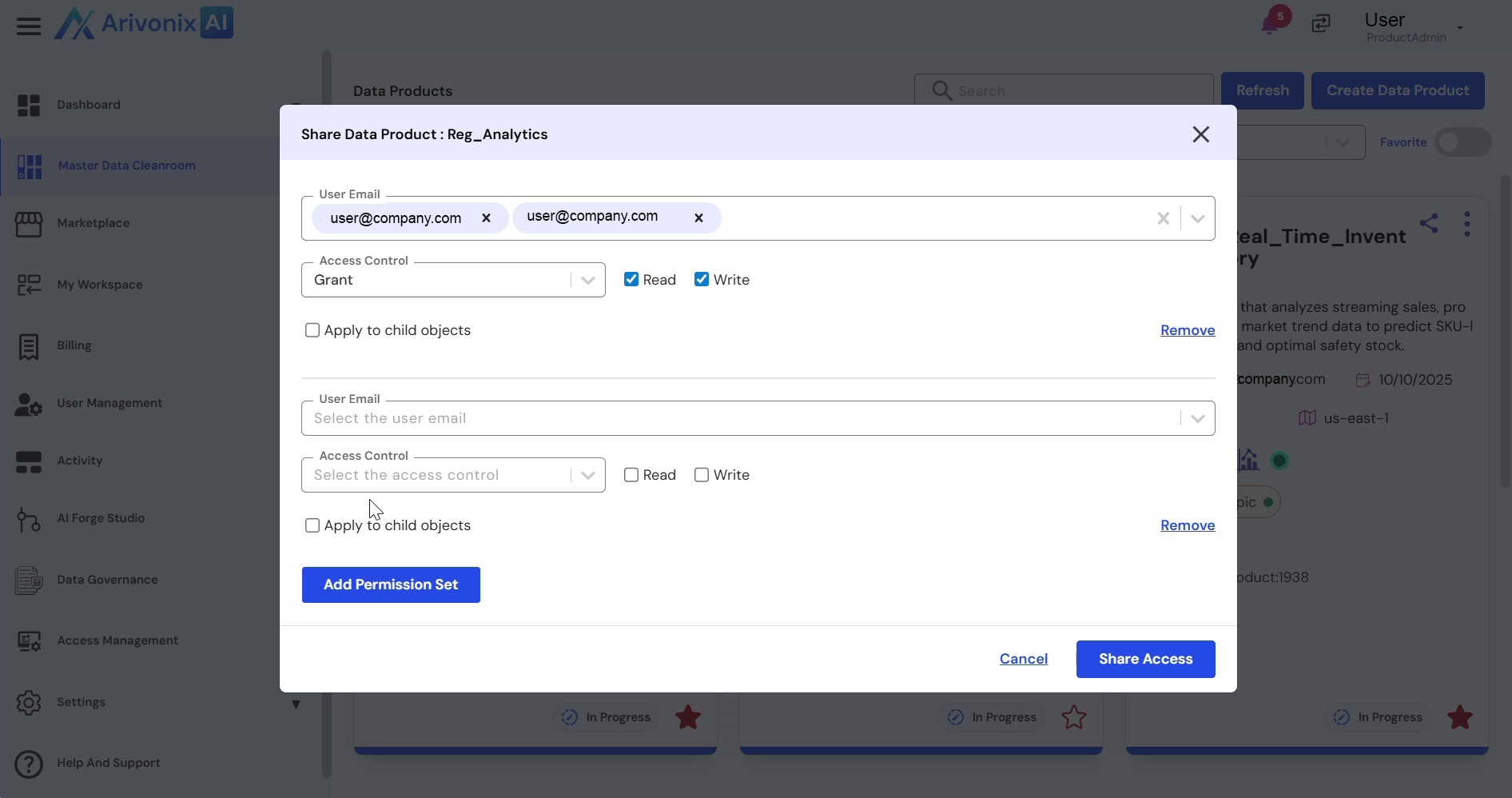
Task: Toggle the Favorite switch
Action: pos(1462,142)
